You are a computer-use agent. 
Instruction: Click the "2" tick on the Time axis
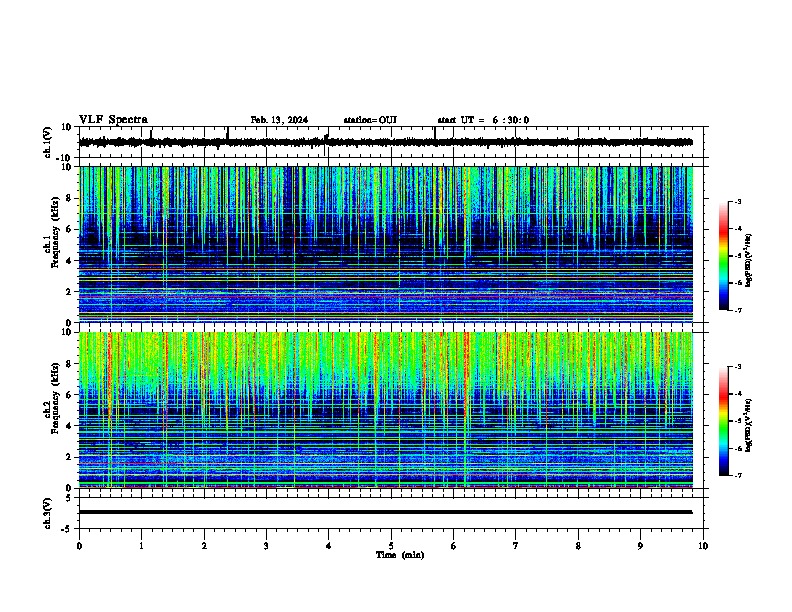(204, 546)
